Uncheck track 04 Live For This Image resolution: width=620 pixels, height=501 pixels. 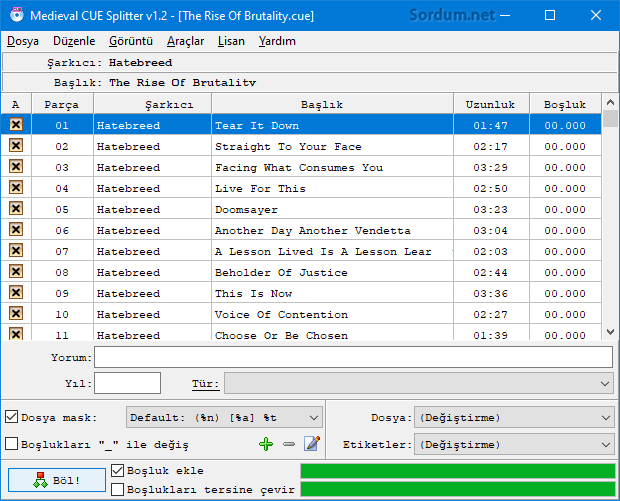(16, 187)
